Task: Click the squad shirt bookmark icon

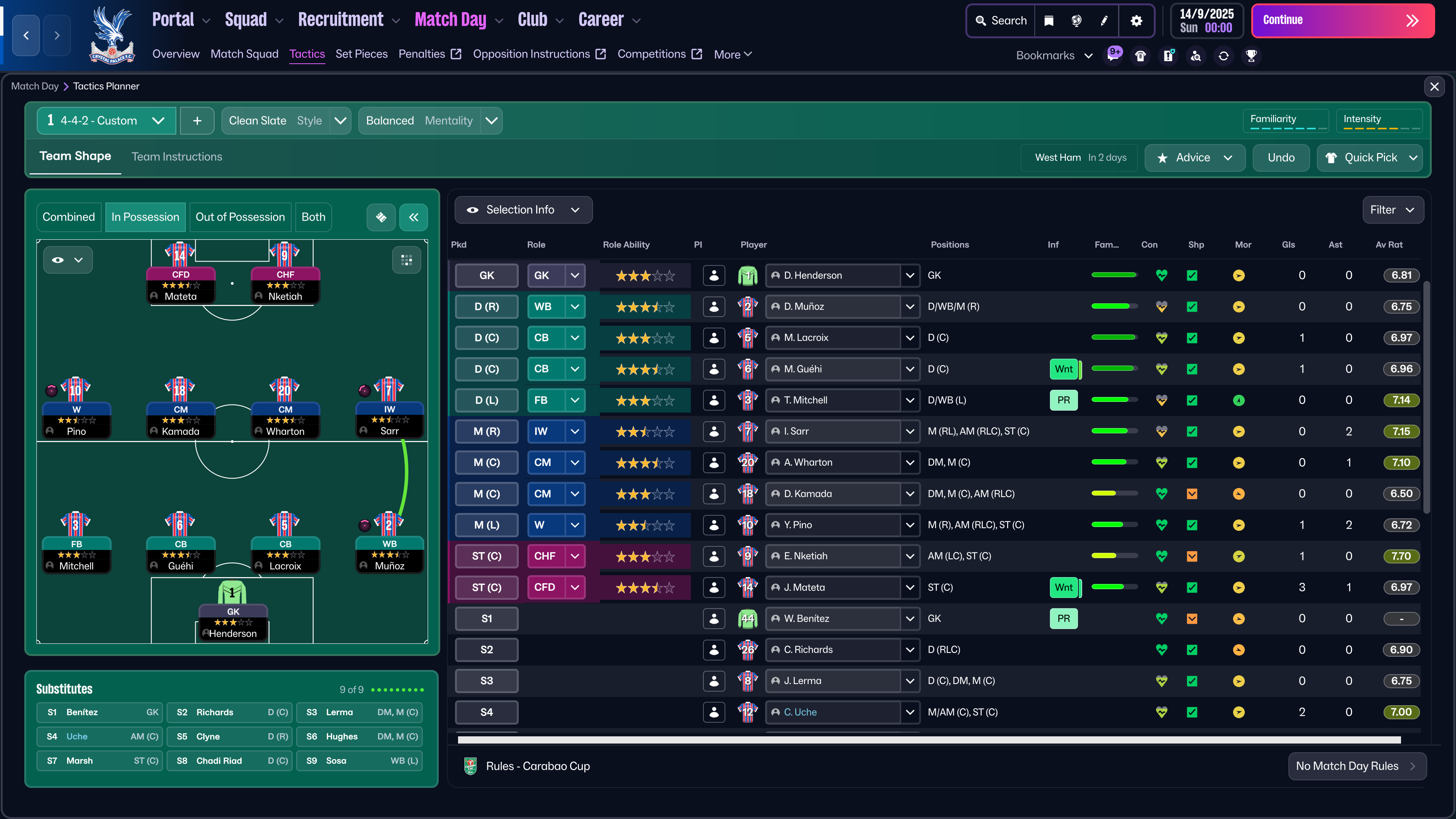Action: point(1141,55)
